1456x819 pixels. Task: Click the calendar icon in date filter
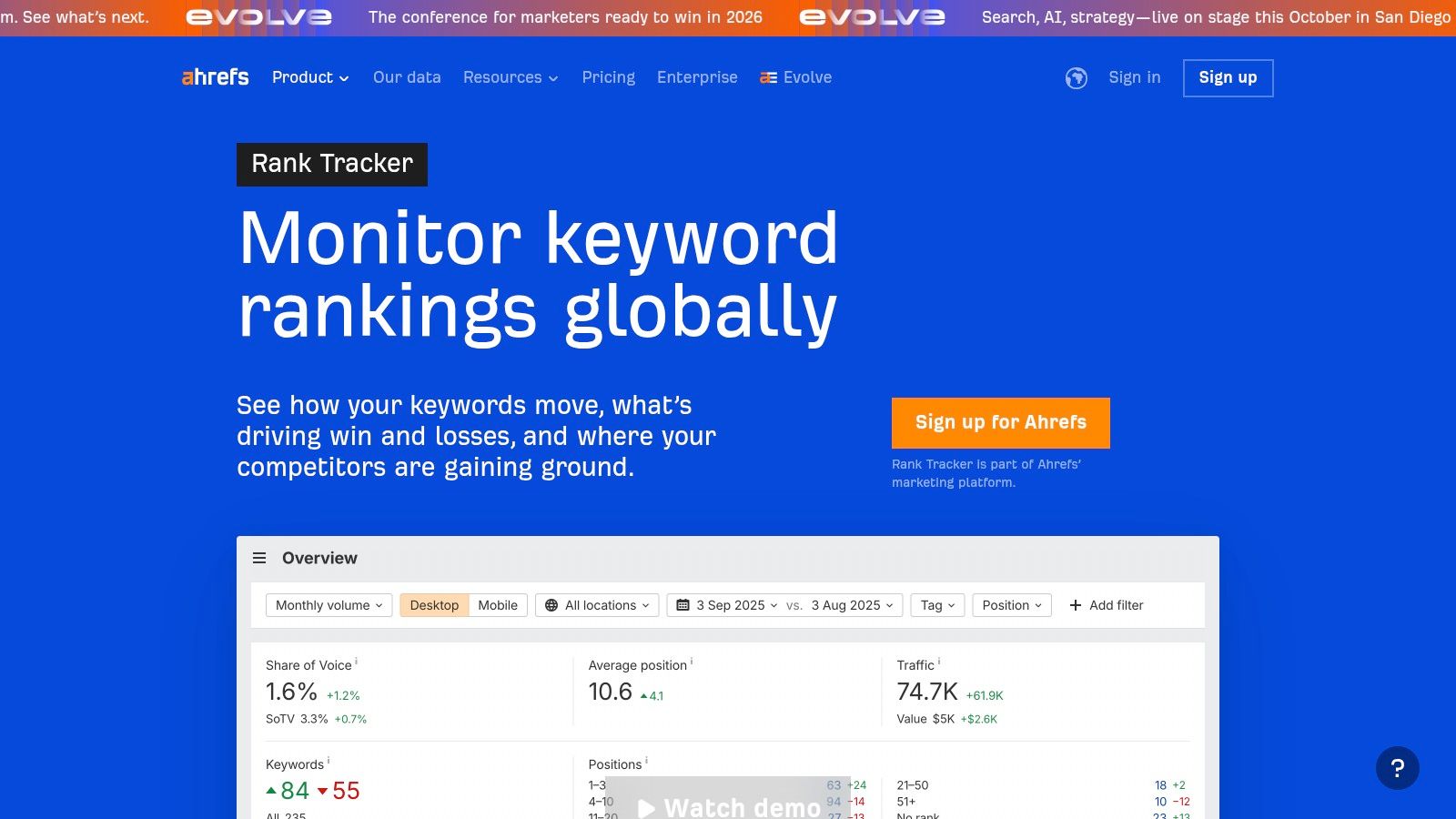(x=682, y=605)
